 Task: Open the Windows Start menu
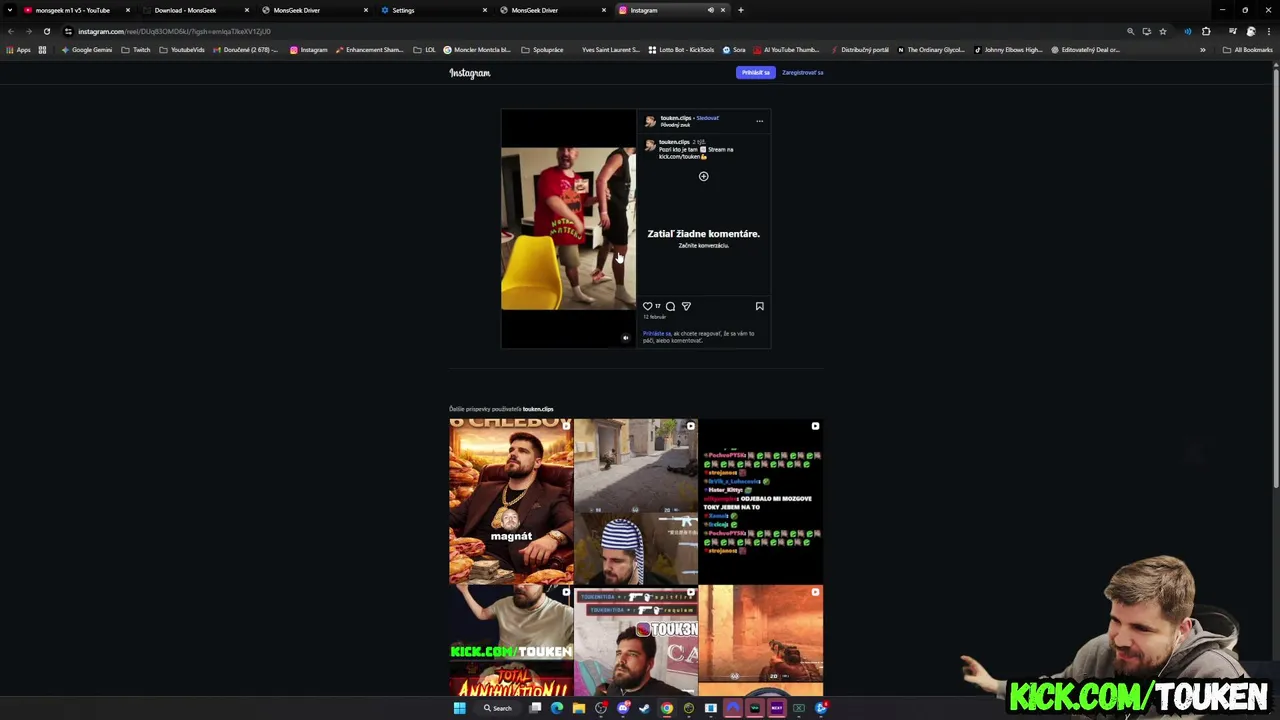(459, 708)
